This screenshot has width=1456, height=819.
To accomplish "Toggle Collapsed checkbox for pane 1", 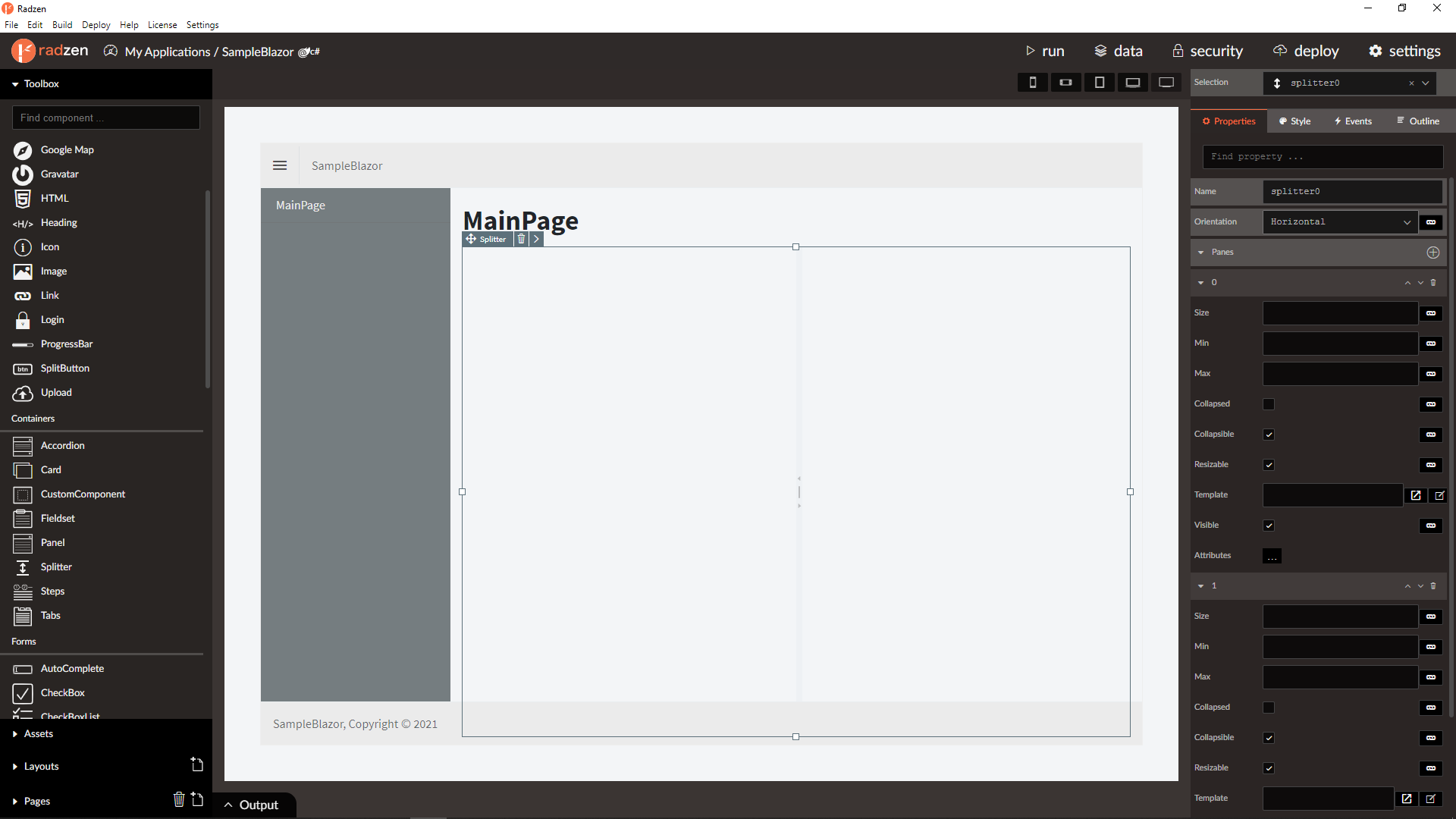I will point(1269,708).
